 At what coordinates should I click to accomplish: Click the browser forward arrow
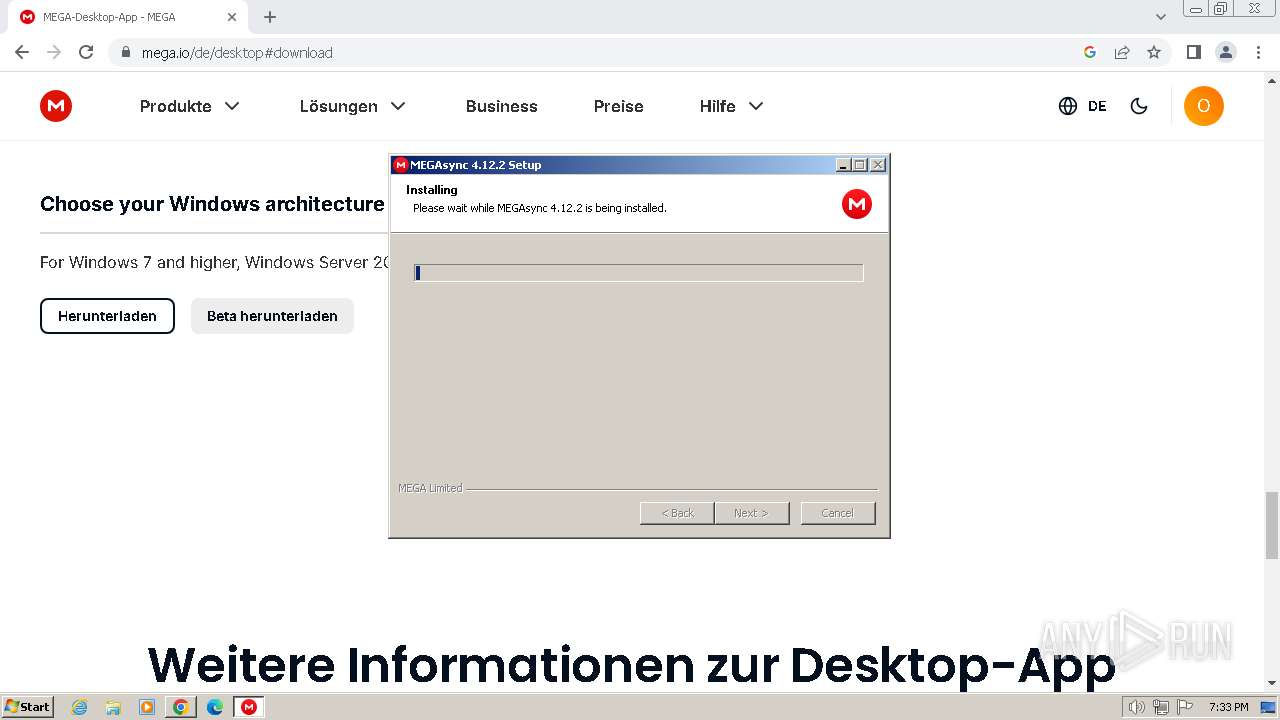point(54,52)
